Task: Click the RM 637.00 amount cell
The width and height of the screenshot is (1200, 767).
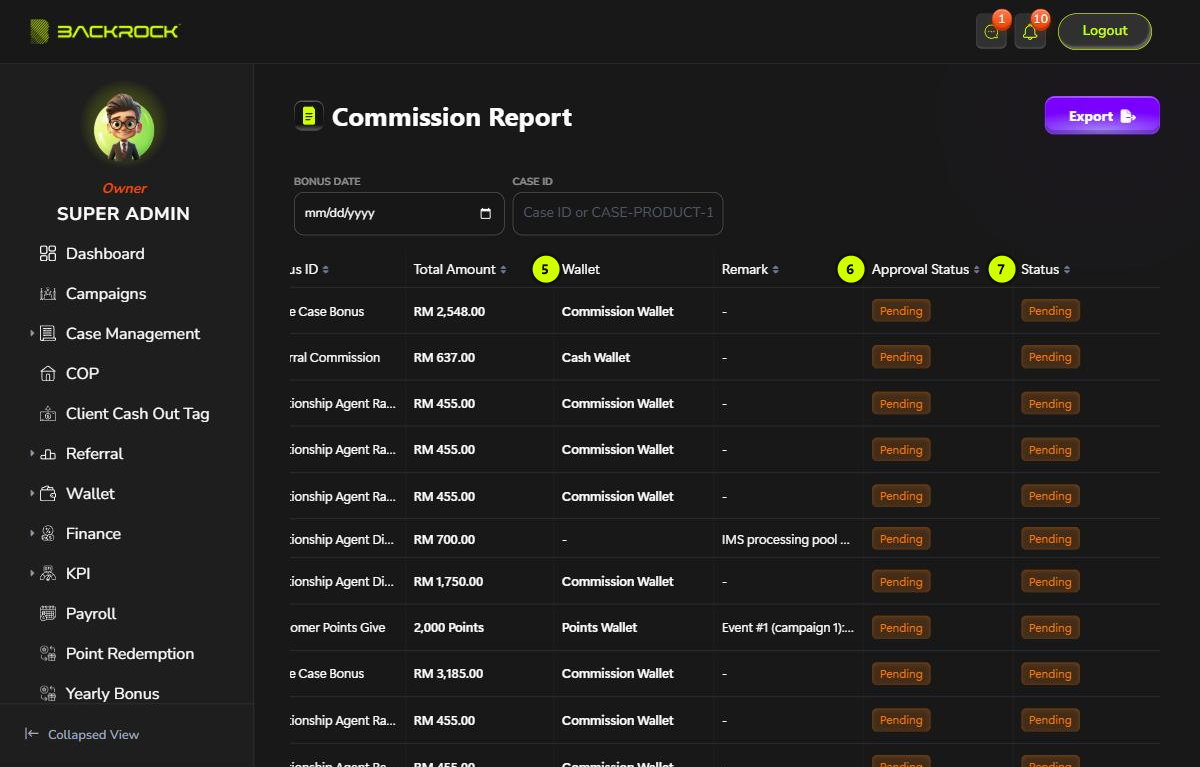Action: 444,358
